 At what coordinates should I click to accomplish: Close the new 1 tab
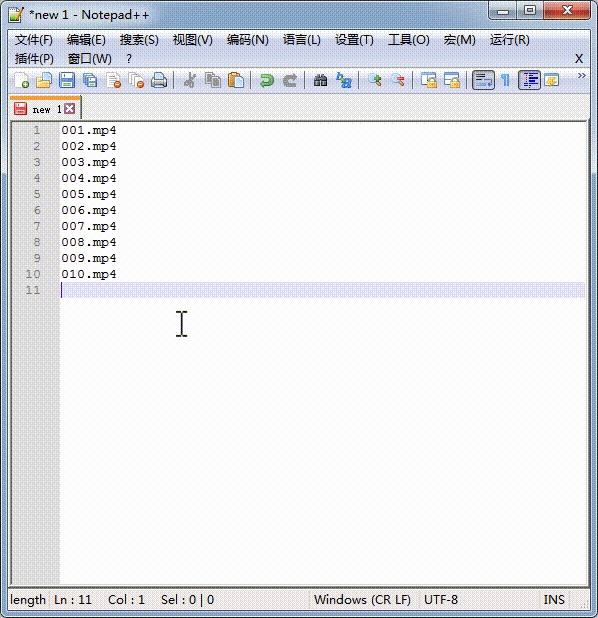[69, 108]
